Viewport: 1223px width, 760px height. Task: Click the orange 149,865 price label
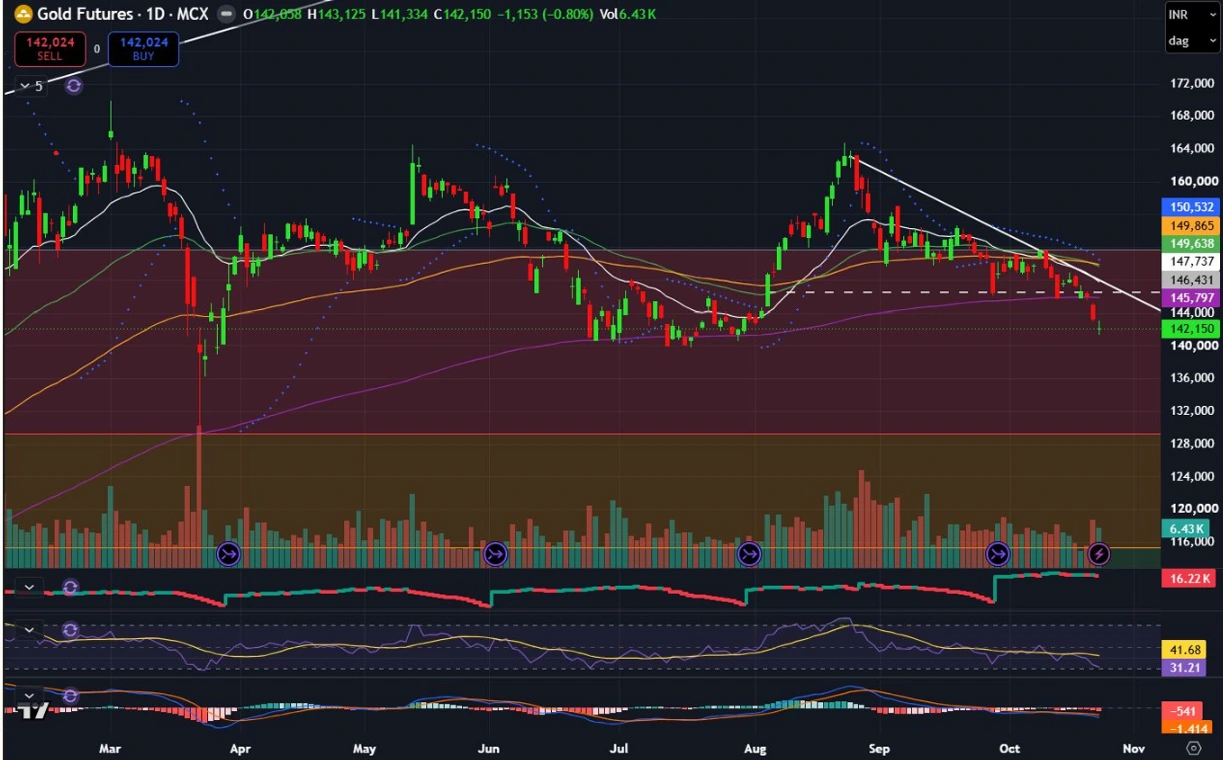pos(1189,225)
